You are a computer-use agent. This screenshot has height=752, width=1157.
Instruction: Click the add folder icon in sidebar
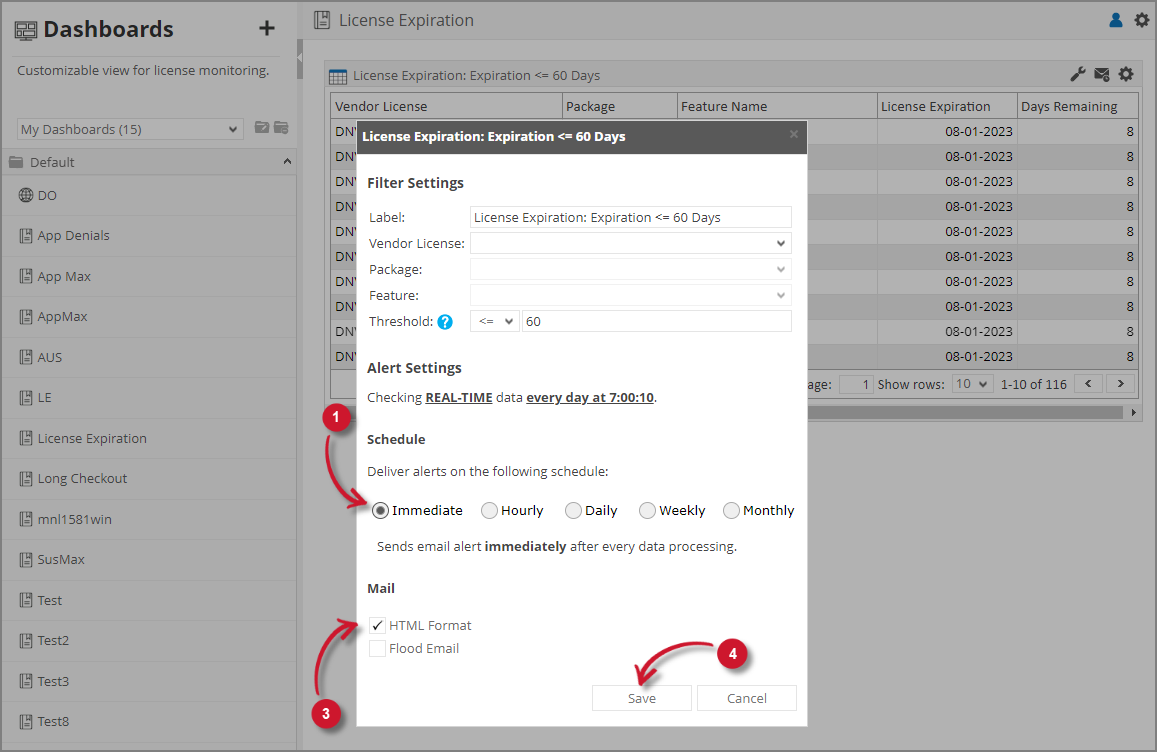click(261, 128)
